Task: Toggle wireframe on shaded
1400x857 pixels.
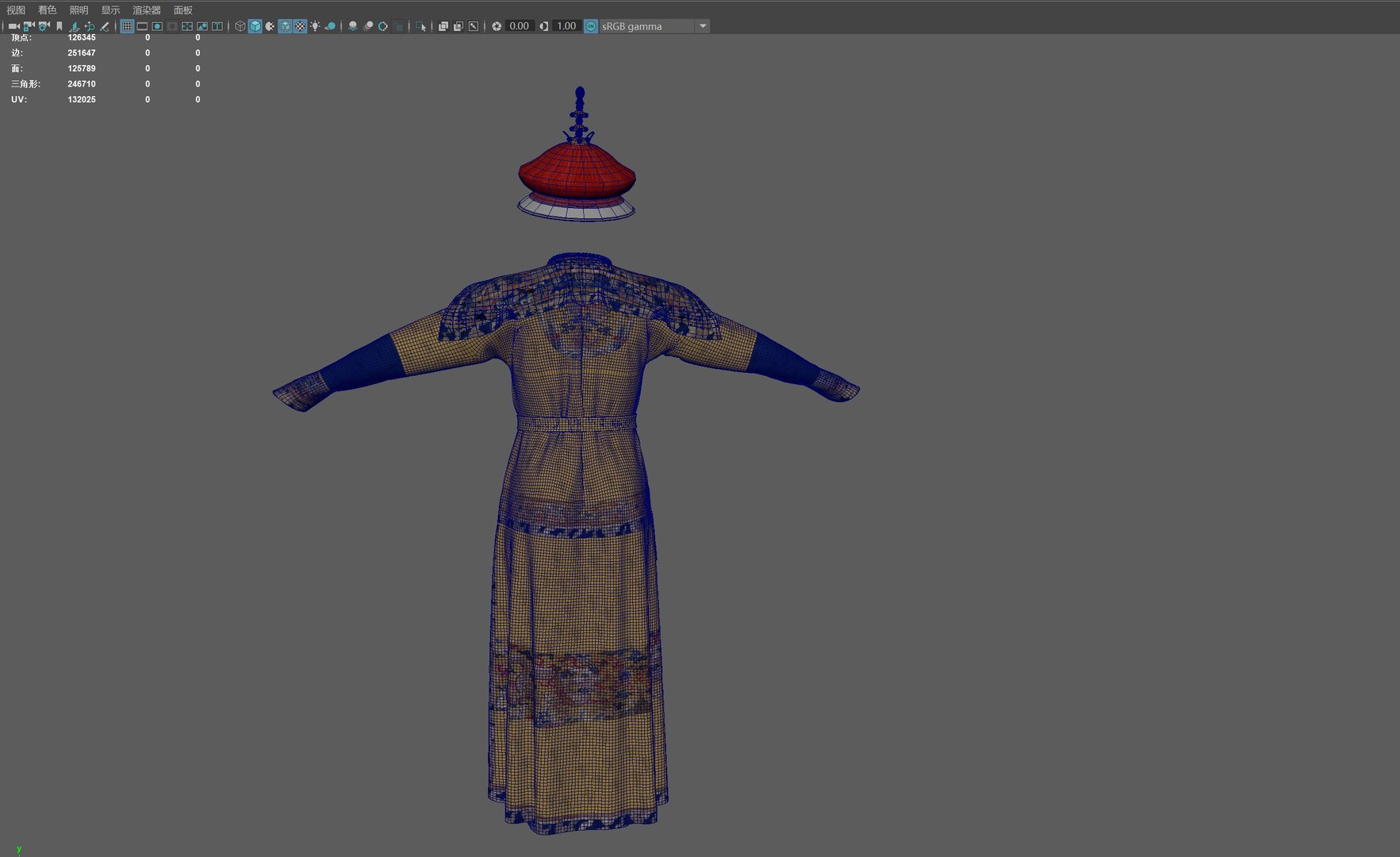Action: tap(285, 26)
